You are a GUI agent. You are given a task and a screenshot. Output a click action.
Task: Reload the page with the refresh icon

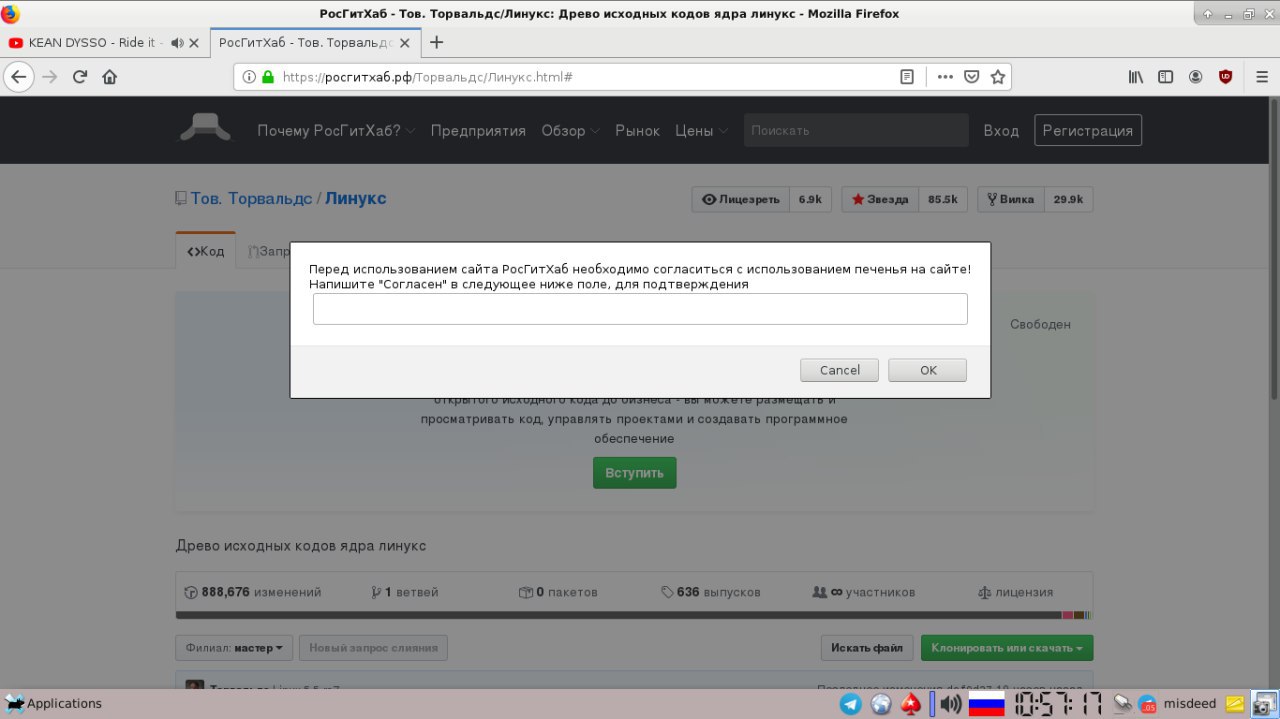click(x=80, y=77)
